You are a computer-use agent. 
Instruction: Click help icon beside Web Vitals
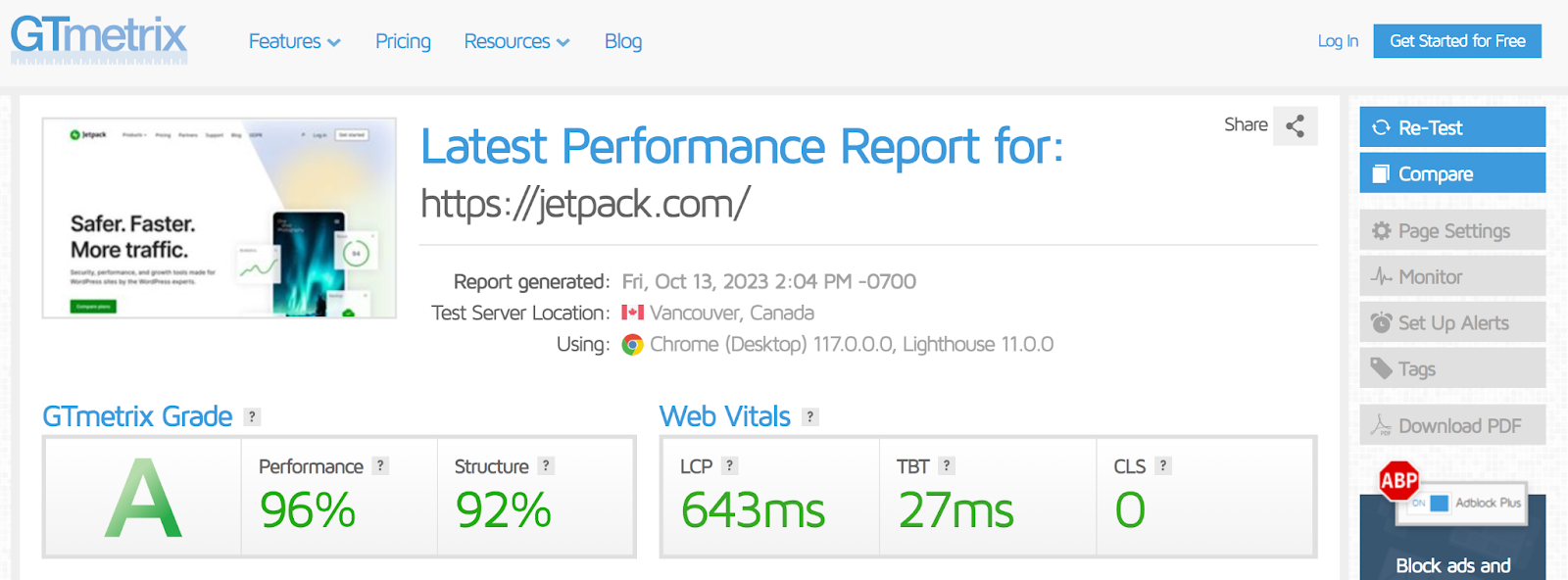tap(809, 416)
